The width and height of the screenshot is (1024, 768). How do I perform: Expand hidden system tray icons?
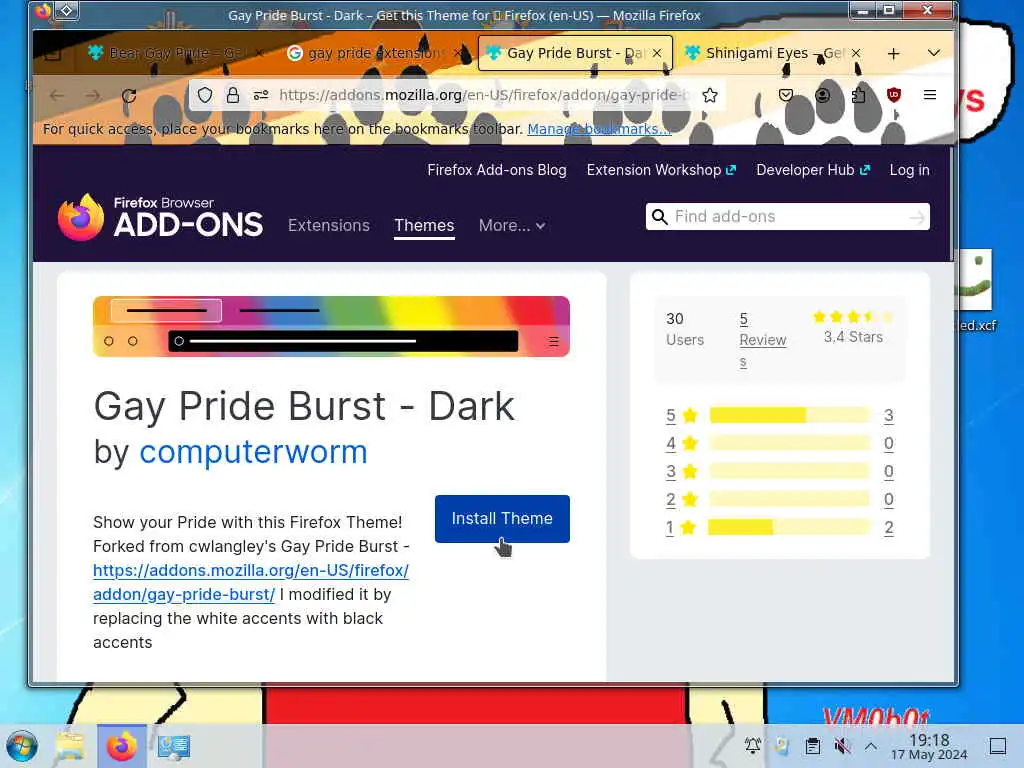[871, 746]
